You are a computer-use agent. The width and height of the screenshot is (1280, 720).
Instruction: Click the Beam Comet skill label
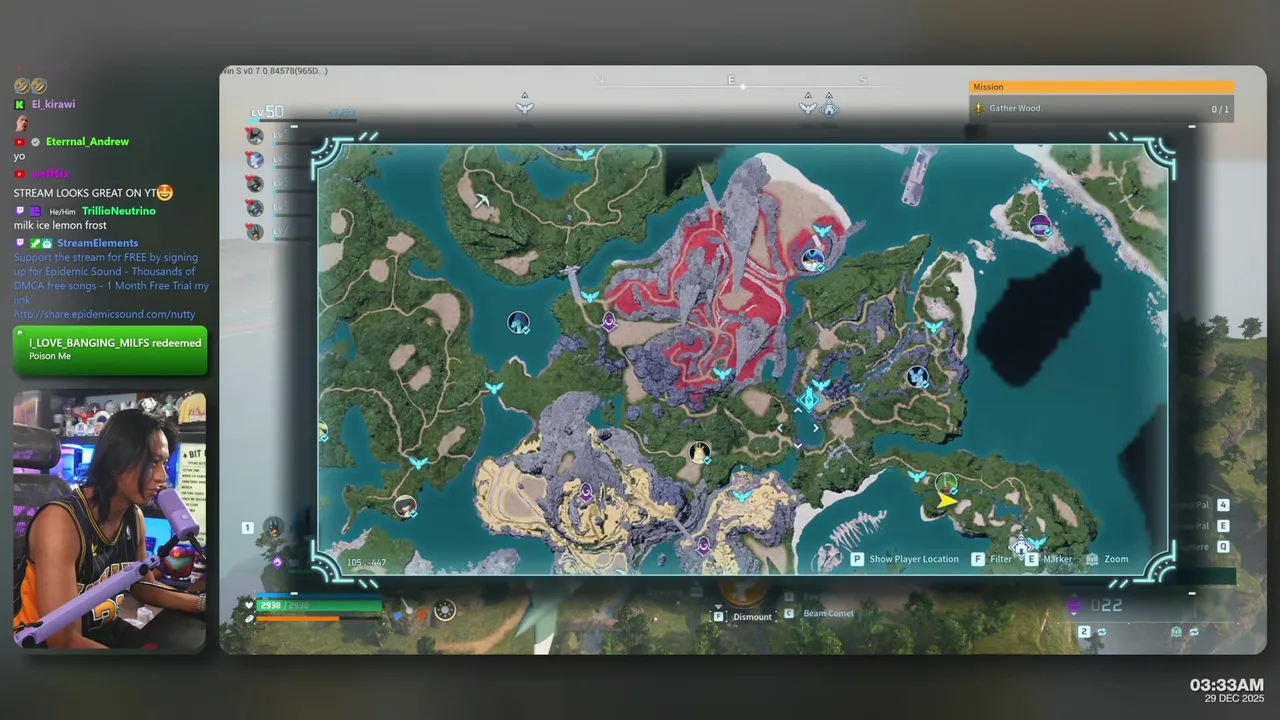[828, 613]
